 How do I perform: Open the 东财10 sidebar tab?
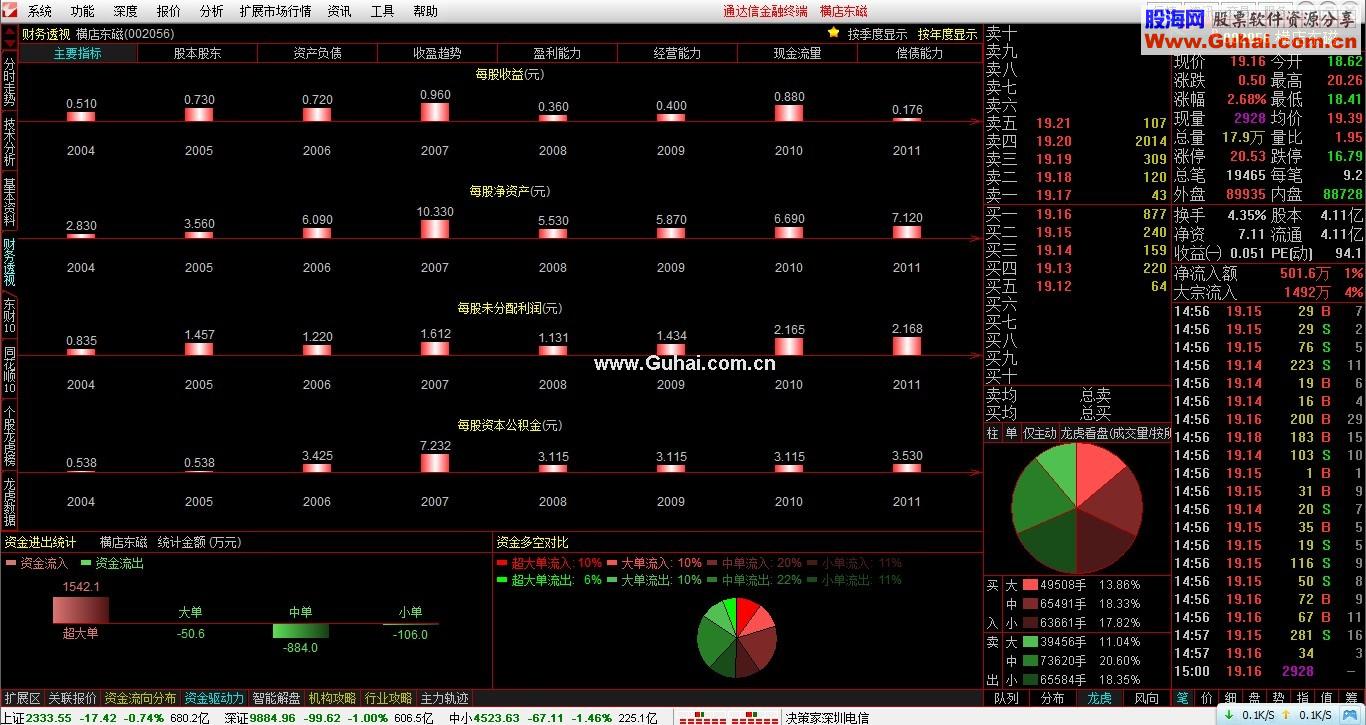[x=9, y=316]
